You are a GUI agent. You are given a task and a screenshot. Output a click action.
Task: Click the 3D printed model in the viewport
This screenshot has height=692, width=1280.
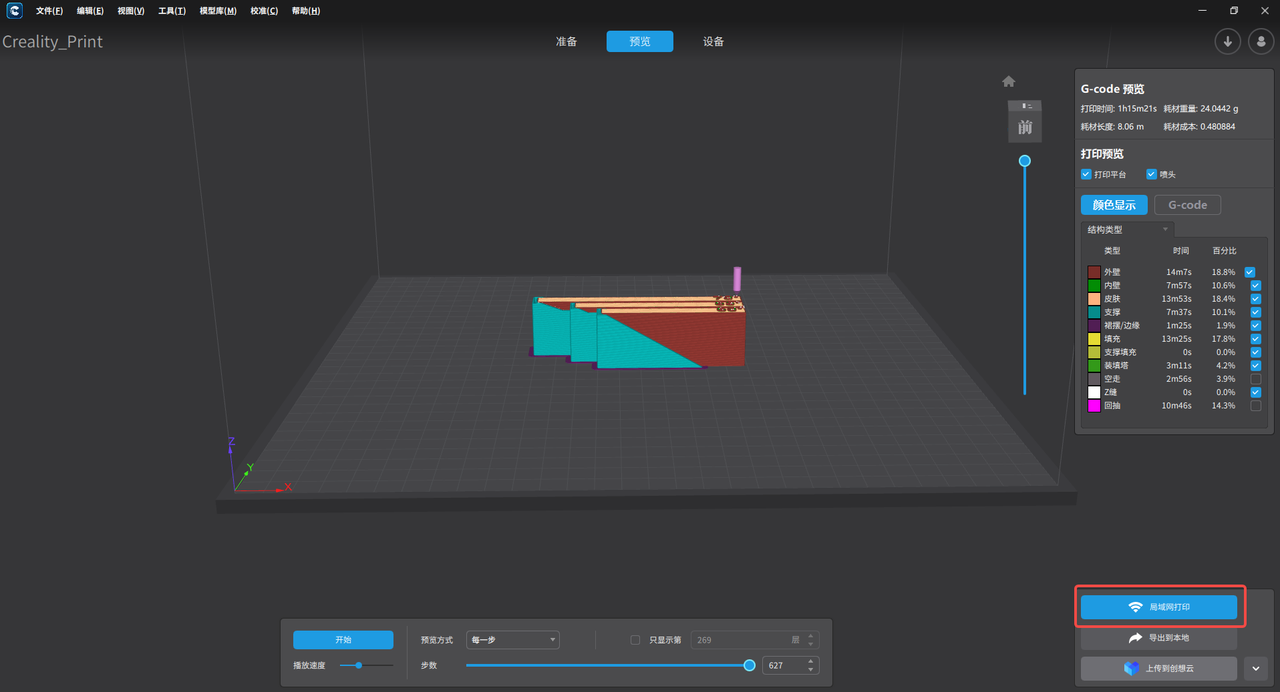point(640,333)
